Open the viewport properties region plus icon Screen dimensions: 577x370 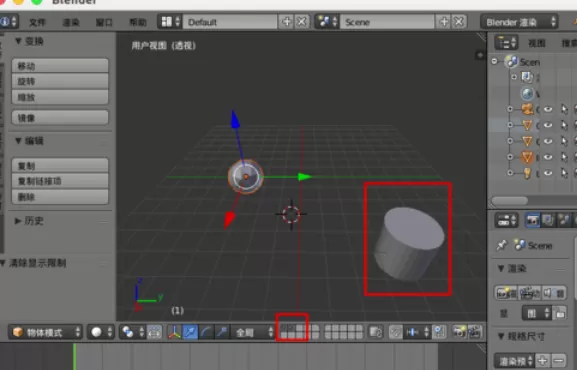[x=480, y=55]
